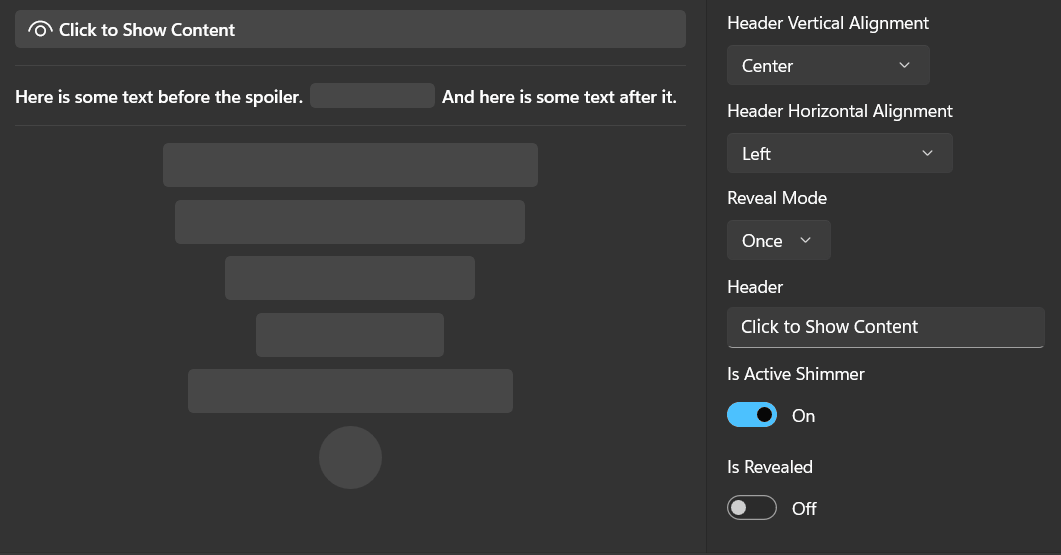Turn on the Is Revealed toggle
This screenshot has width=1061, height=555.
[752, 508]
